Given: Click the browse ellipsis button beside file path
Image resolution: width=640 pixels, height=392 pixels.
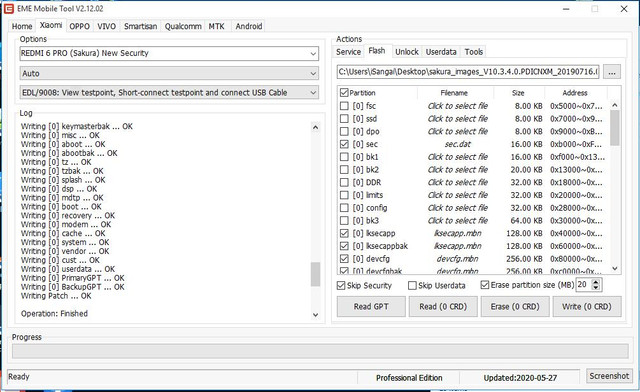Looking at the screenshot, I should pyautogui.click(x=612, y=72).
